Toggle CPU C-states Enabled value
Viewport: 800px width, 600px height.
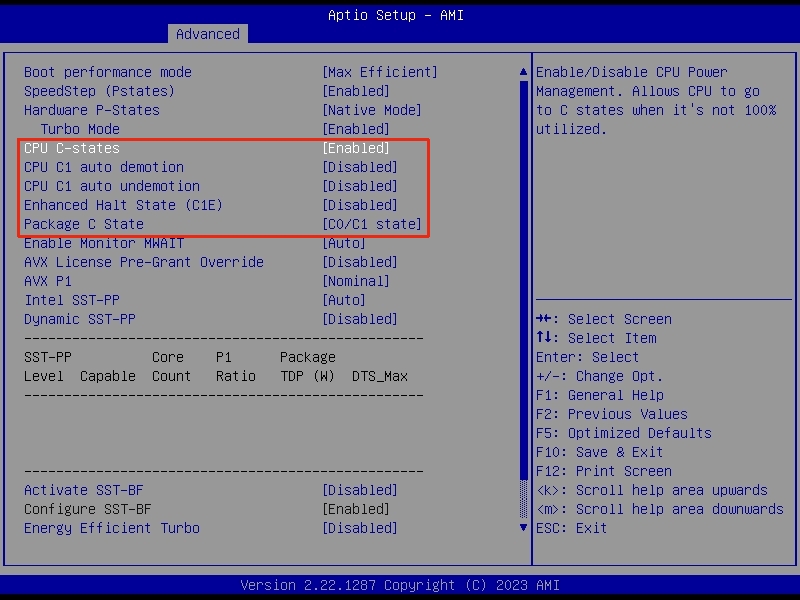point(356,148)
